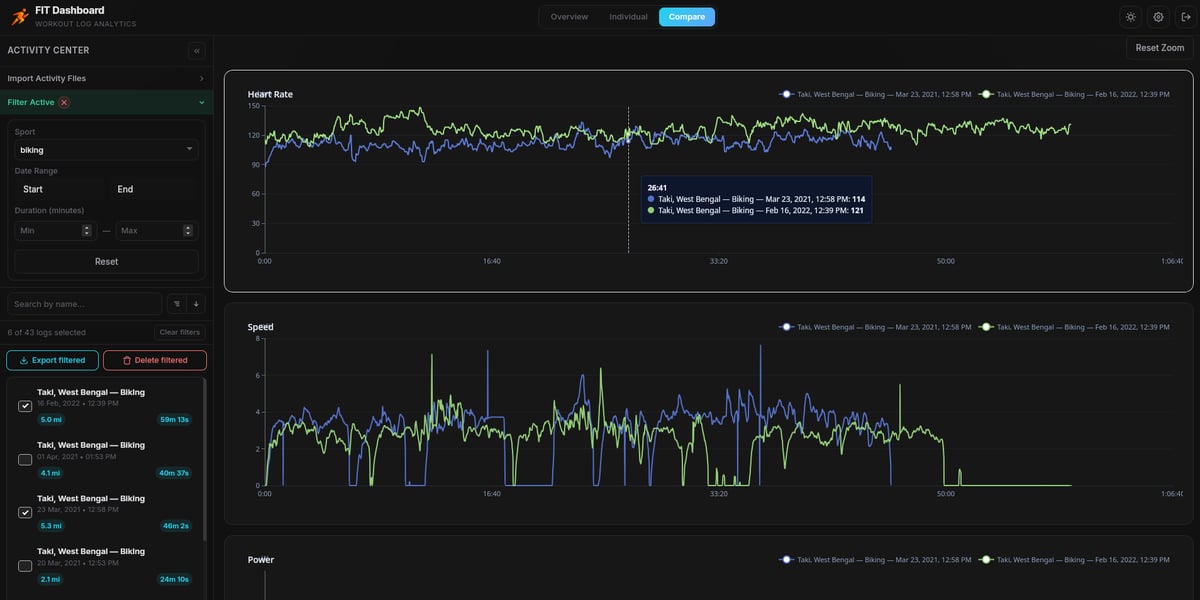Viewport: 1200px width, 600px height.
Task: Switch to the Overview tab
Action: pyautogui.click(x=570, y=16)
